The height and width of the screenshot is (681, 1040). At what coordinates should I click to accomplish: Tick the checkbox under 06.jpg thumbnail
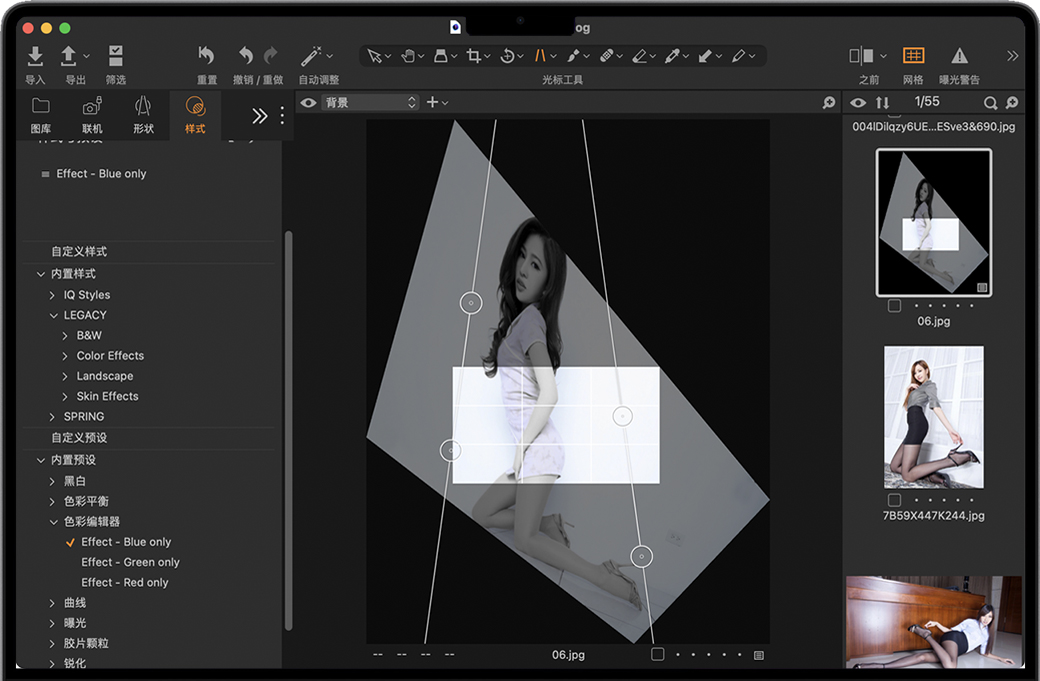(894, 306)
